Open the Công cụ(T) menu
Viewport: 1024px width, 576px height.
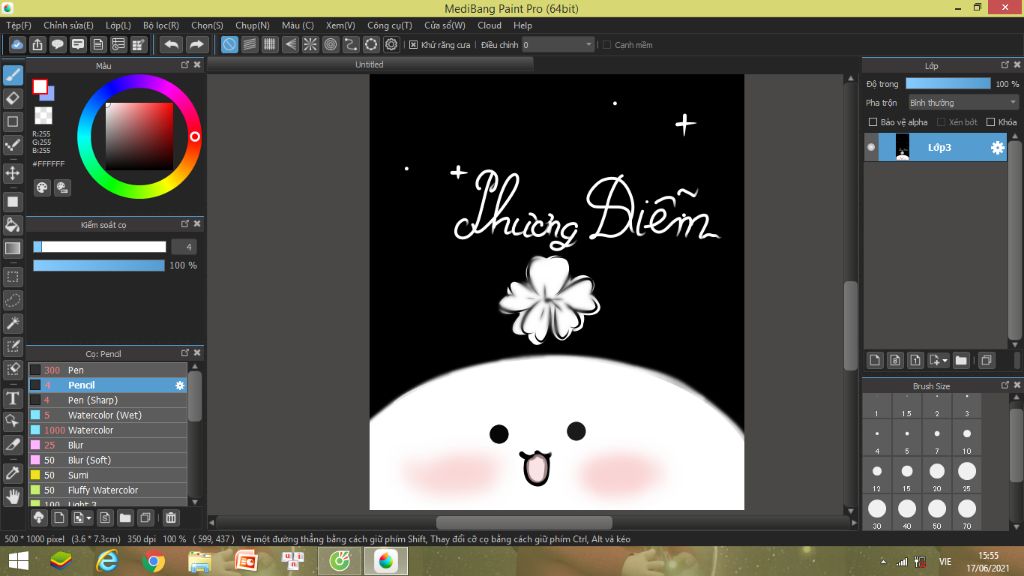coord(390,25)
